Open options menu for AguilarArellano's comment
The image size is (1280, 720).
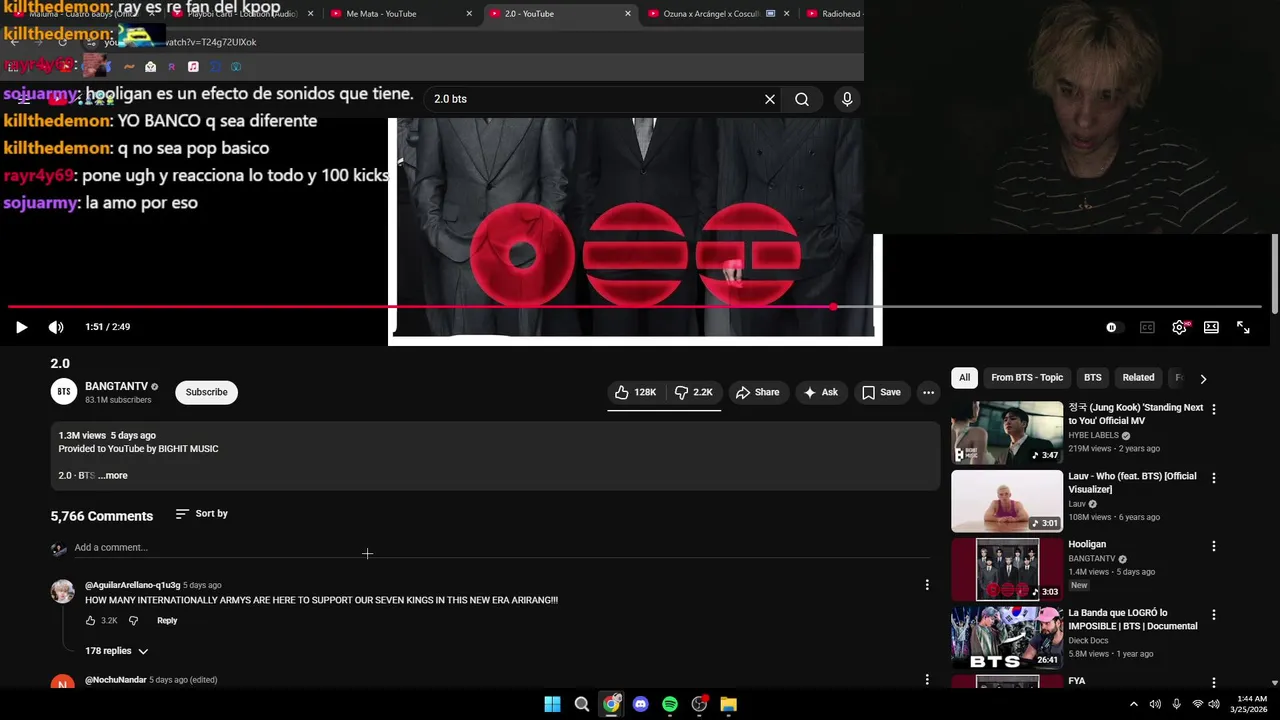[927, 585]
